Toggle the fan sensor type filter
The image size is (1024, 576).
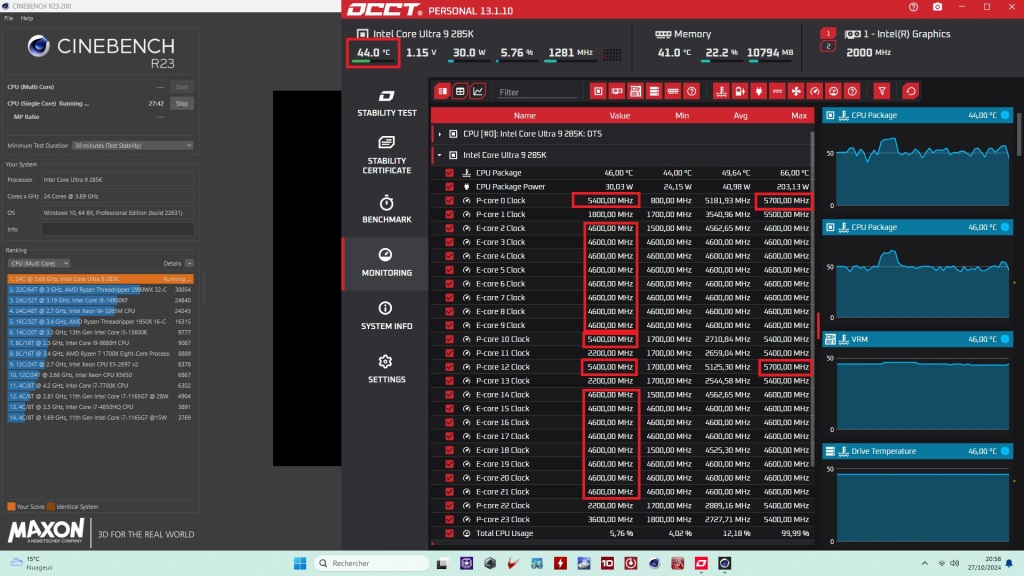796,91
